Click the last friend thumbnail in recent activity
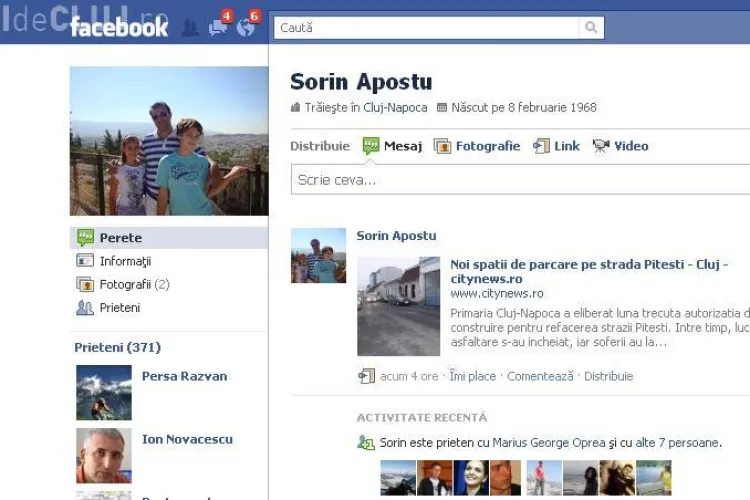The width and height of the screenshot is (750, 500). [x=654, y=478]
